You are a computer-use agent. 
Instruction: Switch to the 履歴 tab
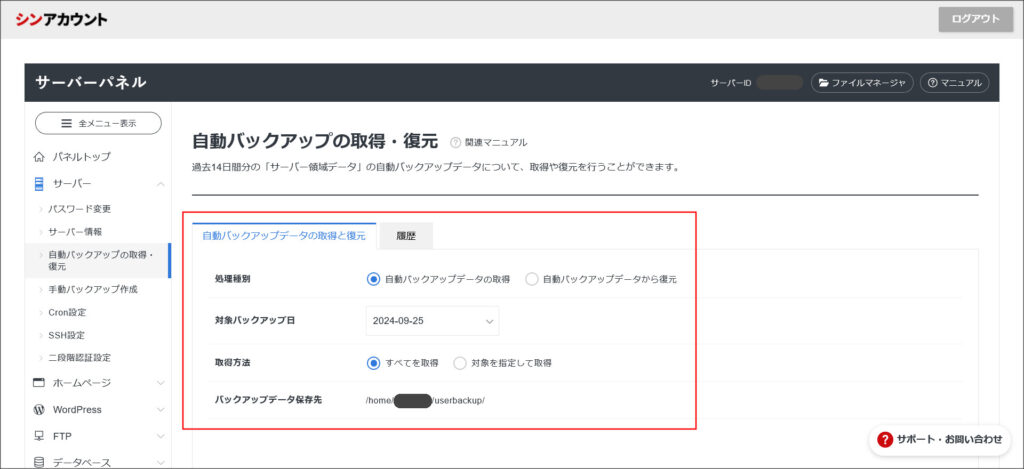point(406,236)
